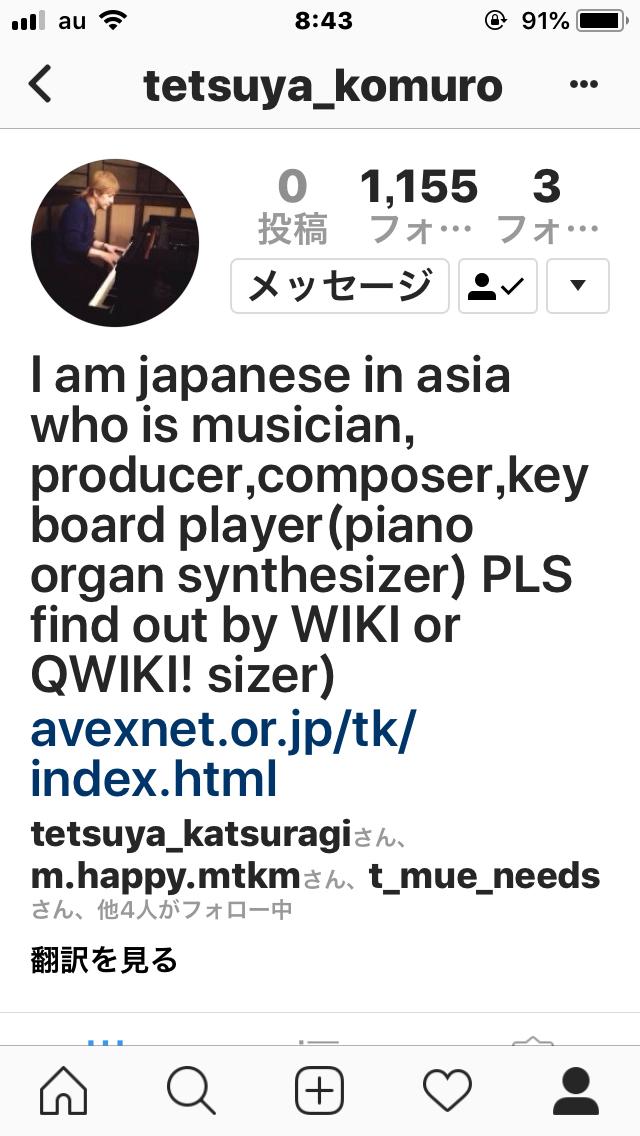View the 1,155 followers list
Screen dimensions: 640x1136
[420, 206]
